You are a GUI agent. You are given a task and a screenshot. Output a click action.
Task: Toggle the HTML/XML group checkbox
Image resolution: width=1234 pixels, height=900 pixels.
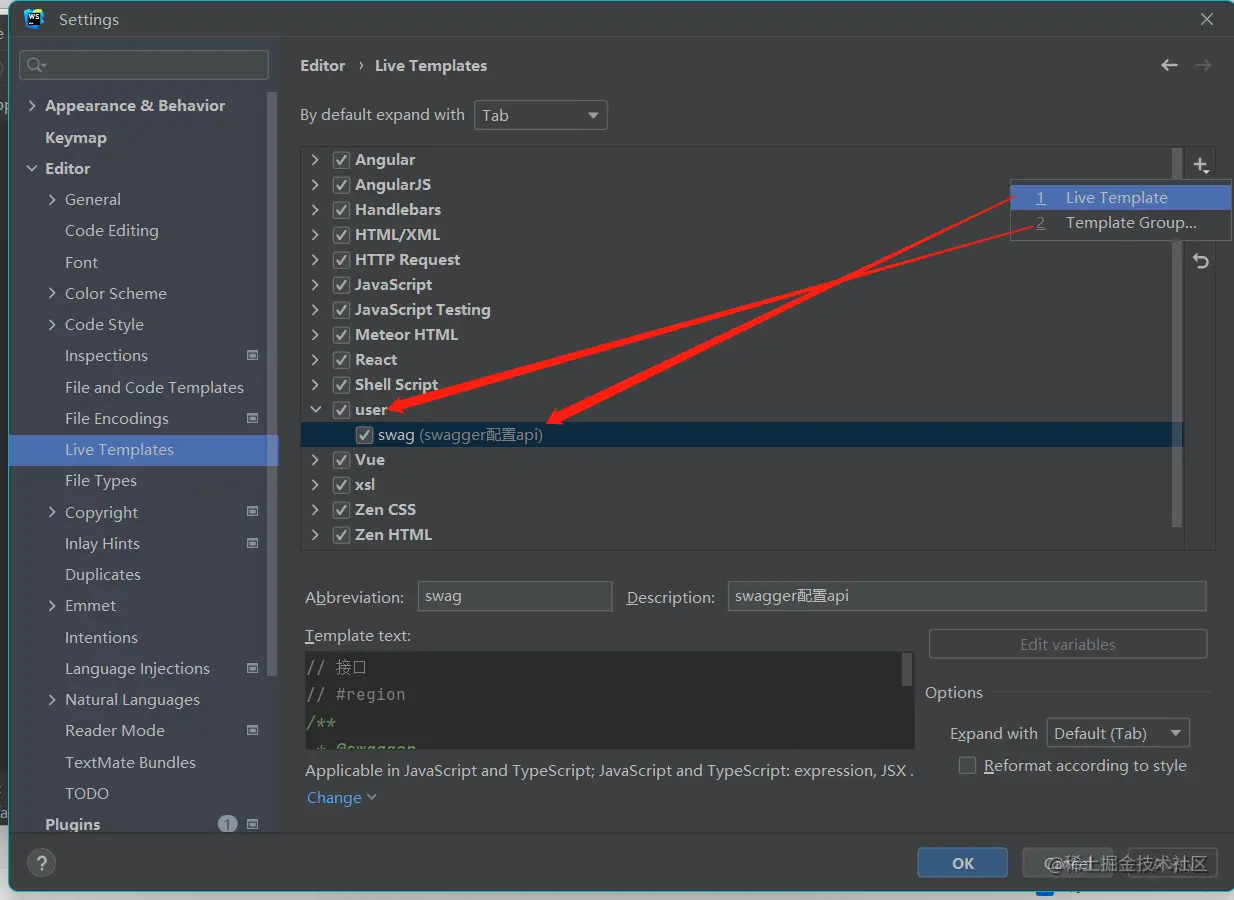(342, 235)
